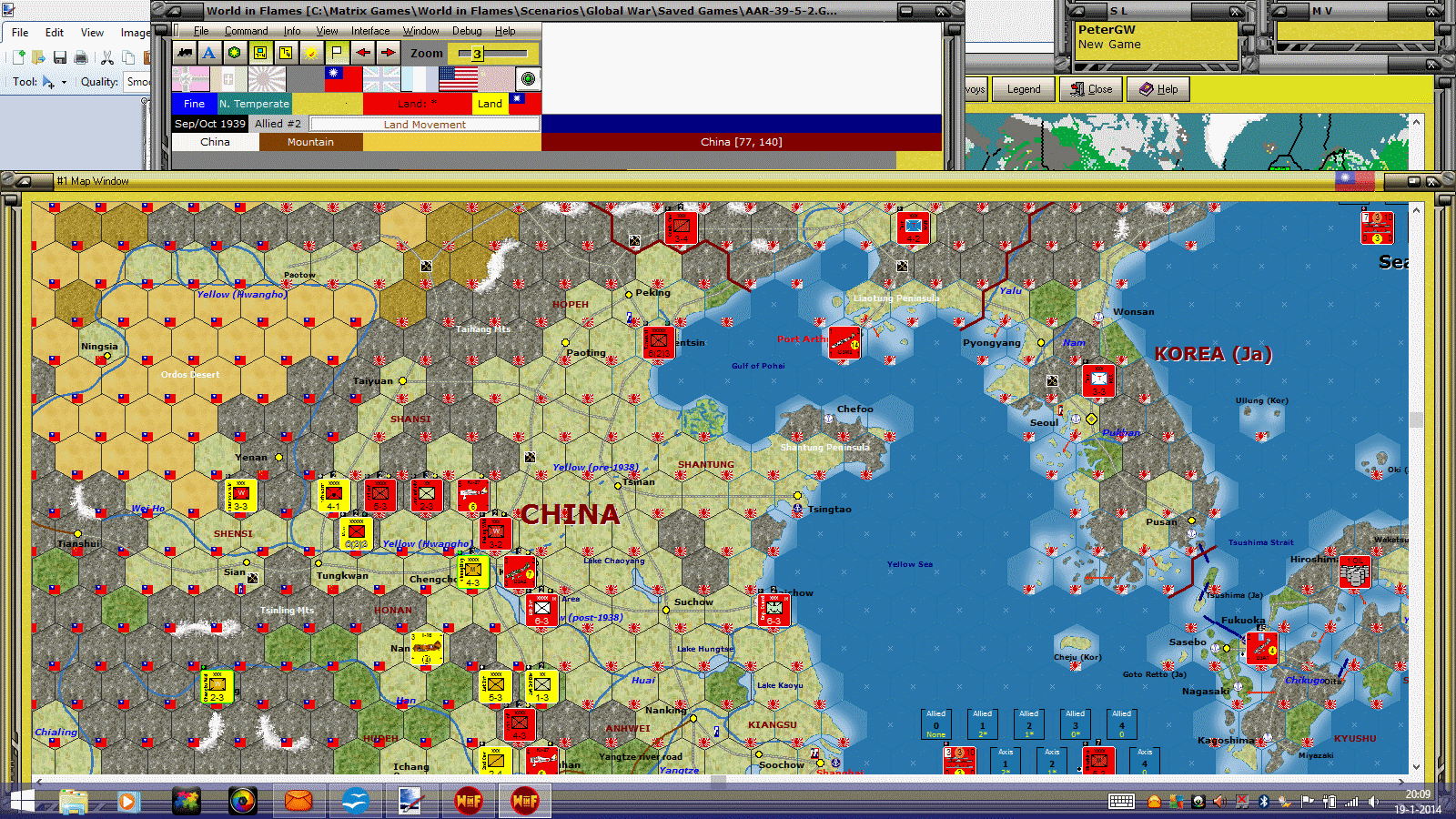Click the Fine weather indicator

pos(194,104)
